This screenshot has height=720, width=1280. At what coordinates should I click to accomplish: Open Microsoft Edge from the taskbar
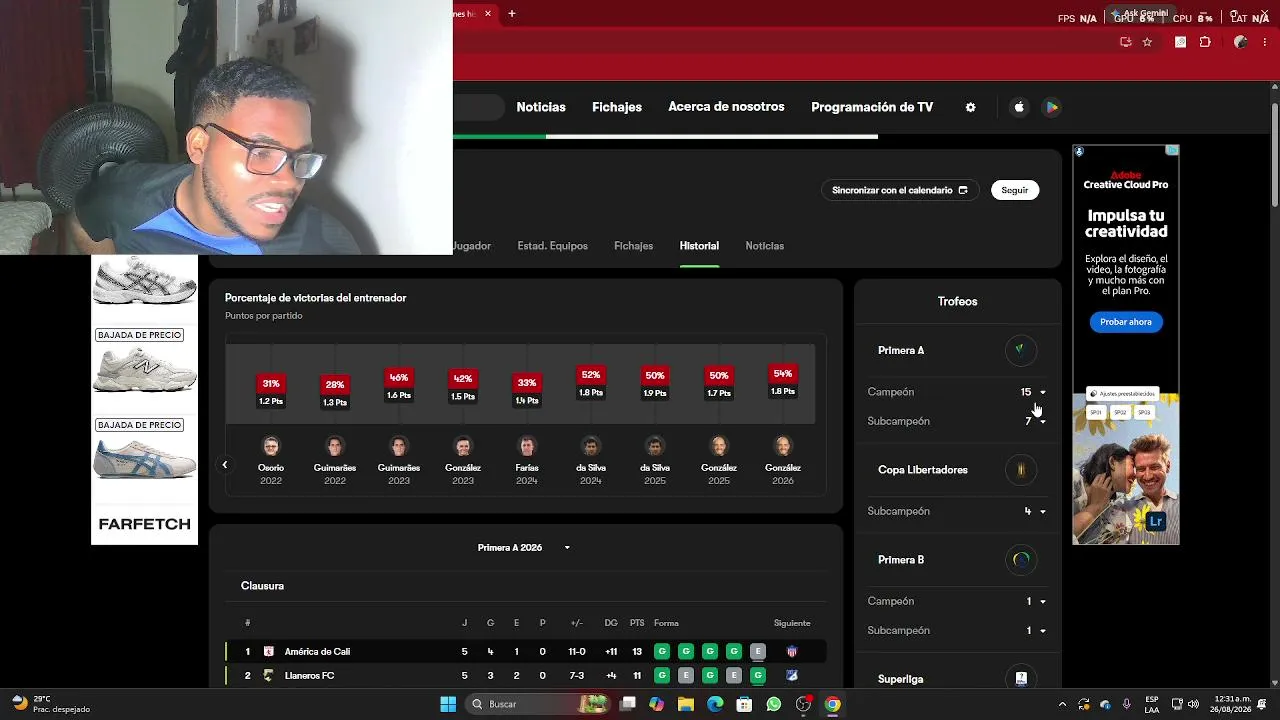pyautogui.click(x=715, y=704)
